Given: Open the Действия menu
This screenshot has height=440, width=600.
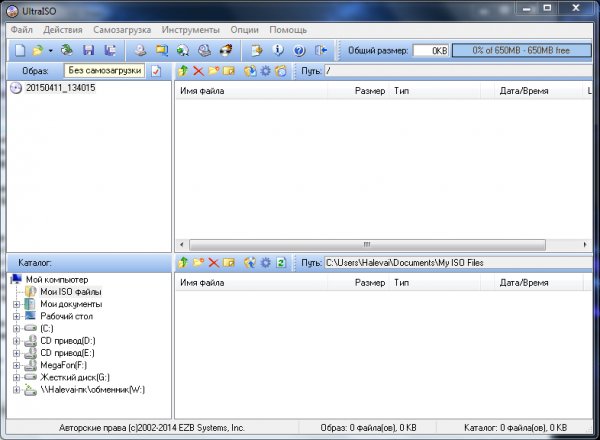Looking at the screenshot, I should click(x=63, y=30).
